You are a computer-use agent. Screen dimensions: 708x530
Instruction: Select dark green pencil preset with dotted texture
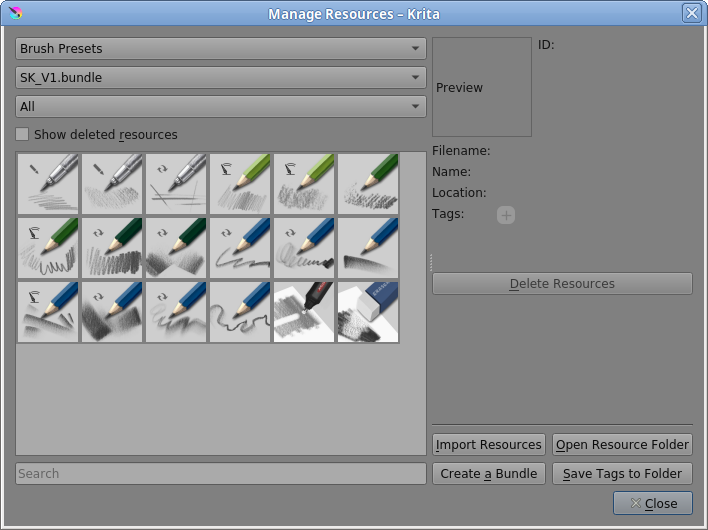(x=368, y=184)
